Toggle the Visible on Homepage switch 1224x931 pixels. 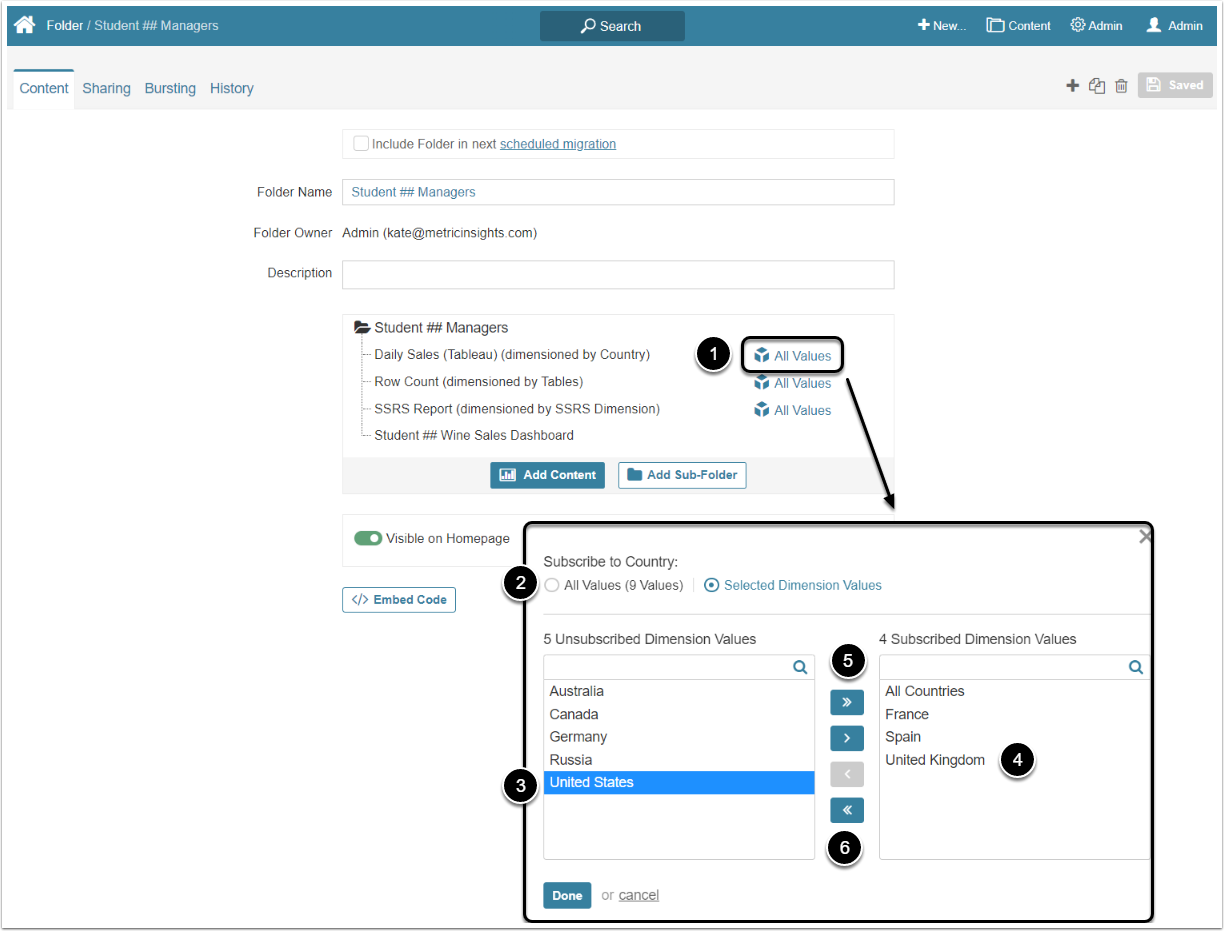pos(368,538)
